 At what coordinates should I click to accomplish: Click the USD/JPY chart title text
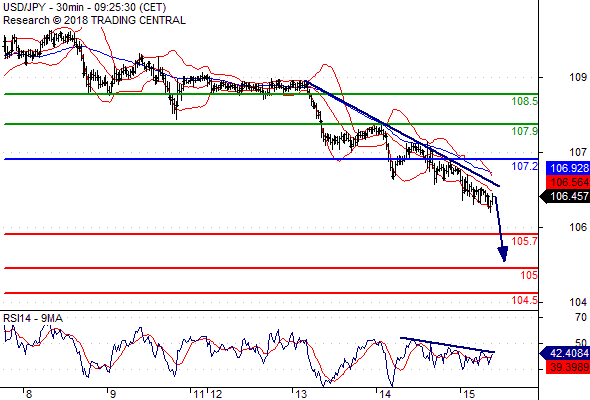(84, 7)
